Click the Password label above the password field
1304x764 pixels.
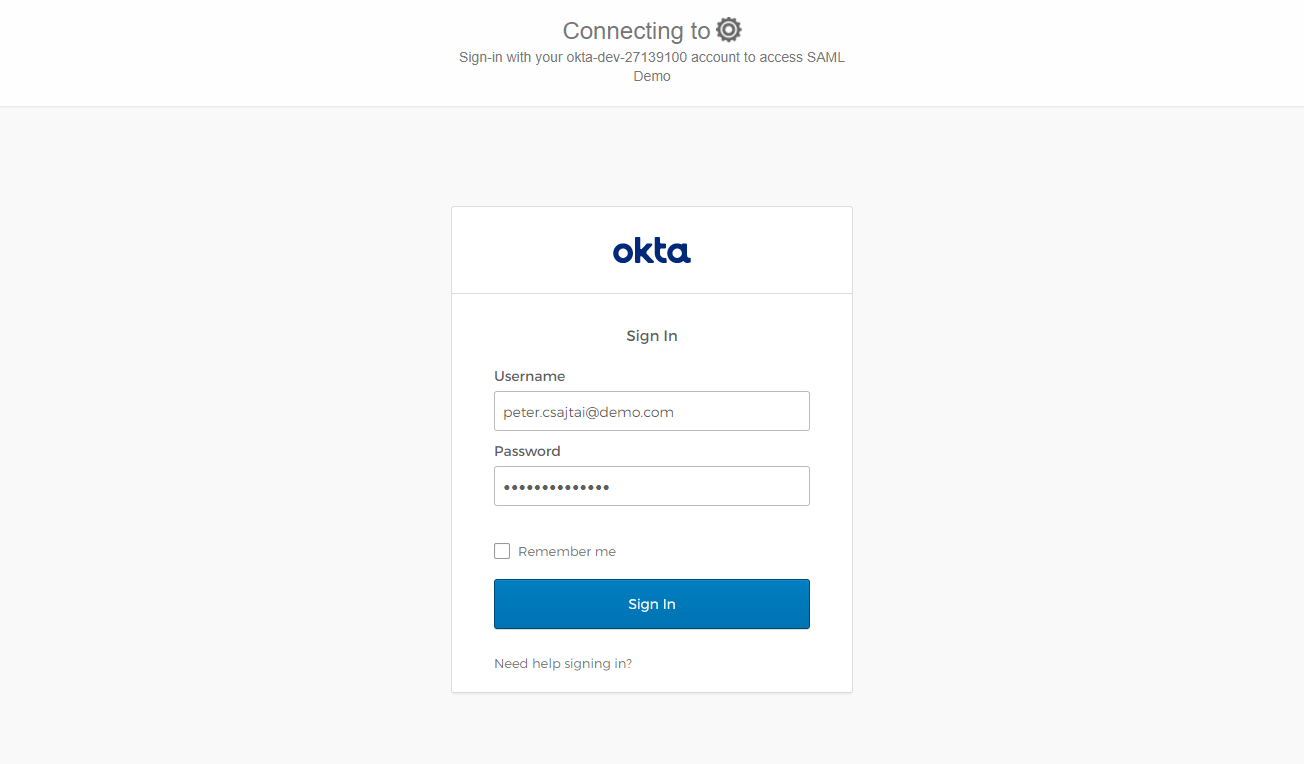click(527, 451)
